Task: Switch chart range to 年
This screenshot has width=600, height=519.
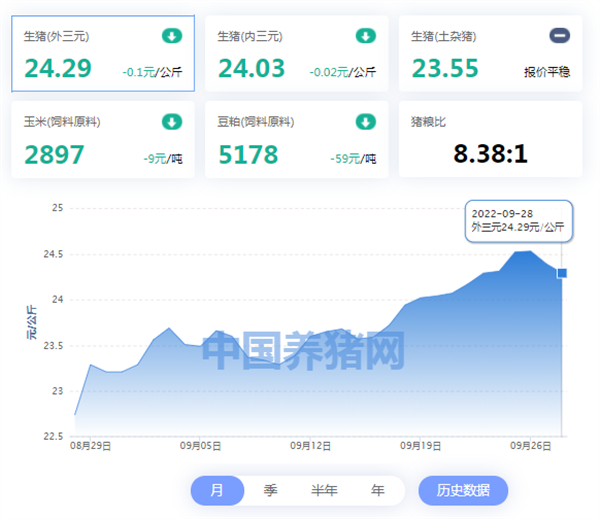Action: (378, 490)
